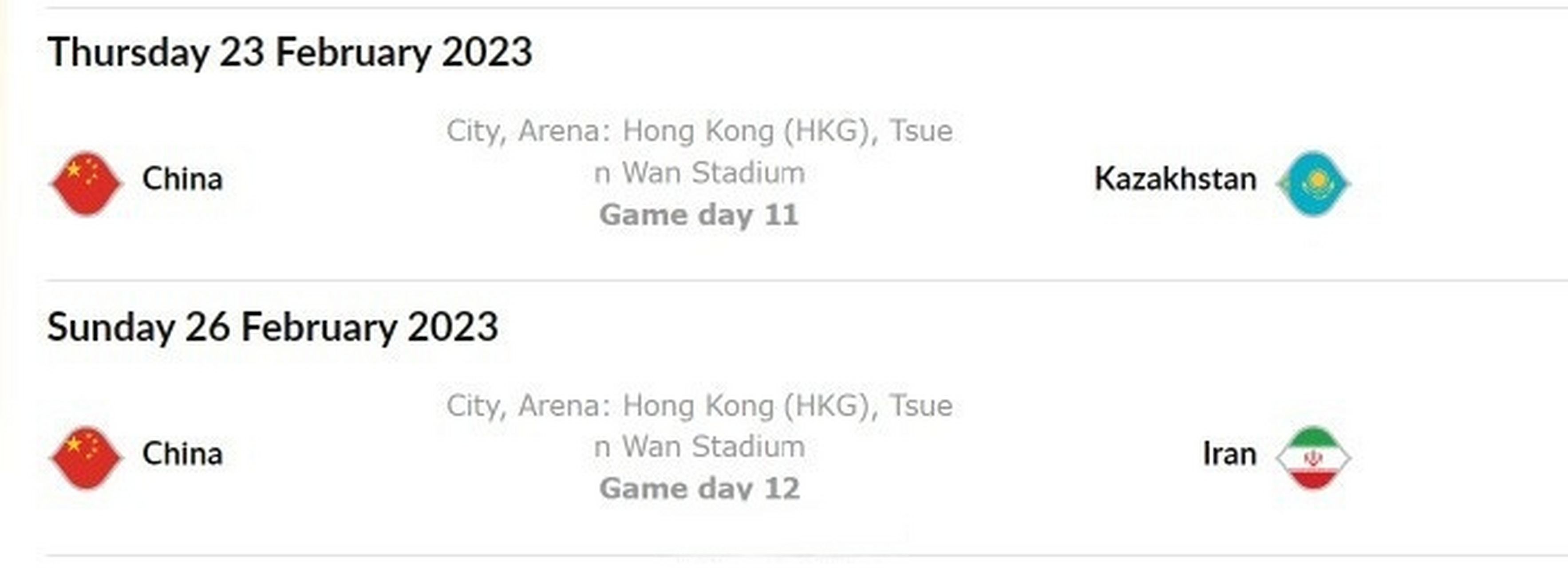Screen dimensions: 1568x568
Task: Click the Game day 11 label
Action: tap(699, 215)
